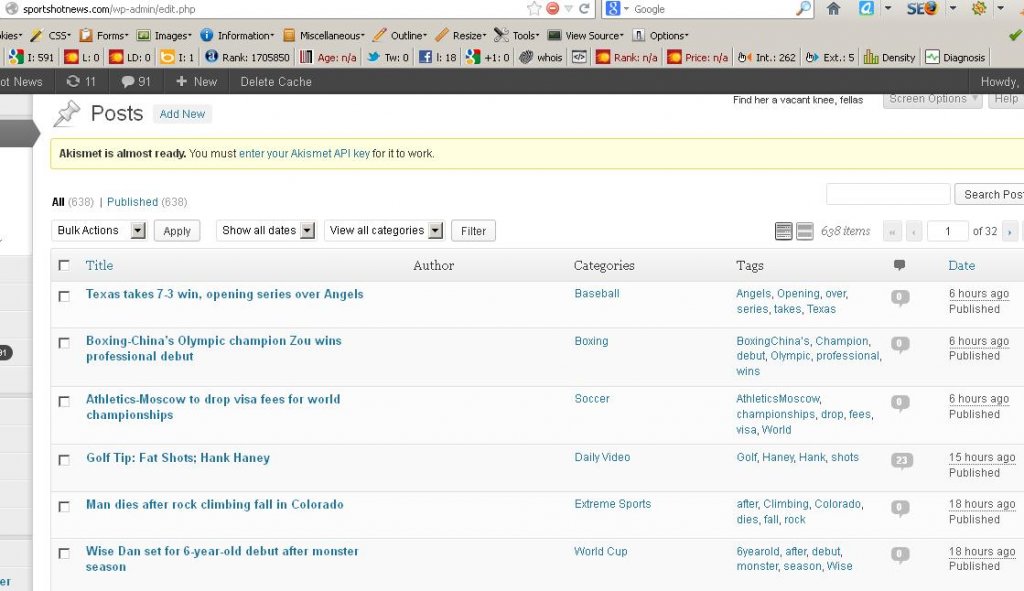Image resolution: width=1024 pixels, height=591 pixels.
Task: Open the View all categories dropdown
Action: pyautogui.click(x=385, y=231)
